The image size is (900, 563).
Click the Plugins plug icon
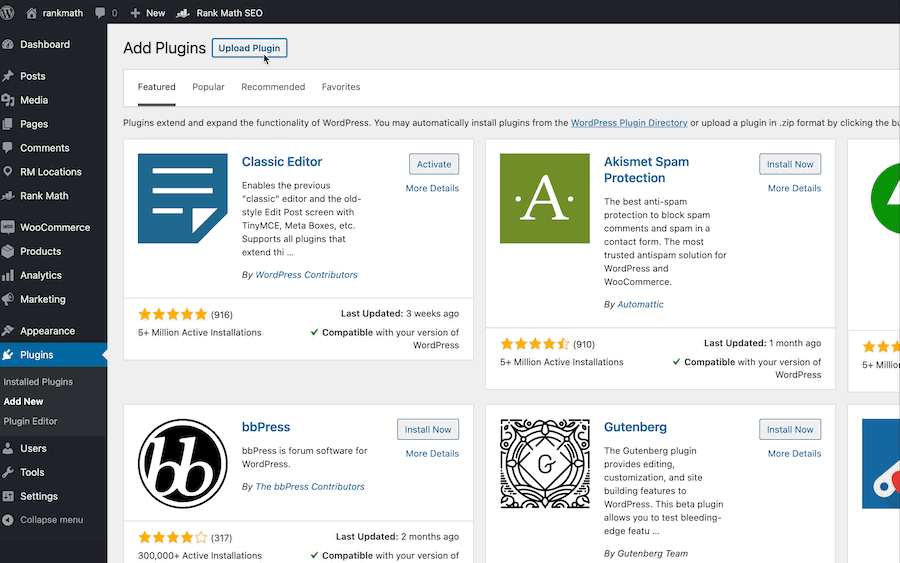click(7, 355)
